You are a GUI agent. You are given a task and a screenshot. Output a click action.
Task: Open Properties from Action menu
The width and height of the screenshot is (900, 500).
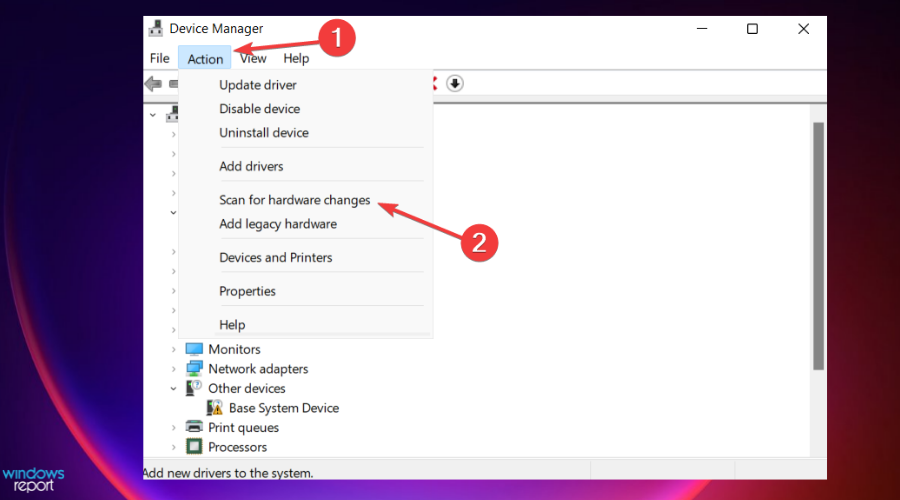coord(247,291)
